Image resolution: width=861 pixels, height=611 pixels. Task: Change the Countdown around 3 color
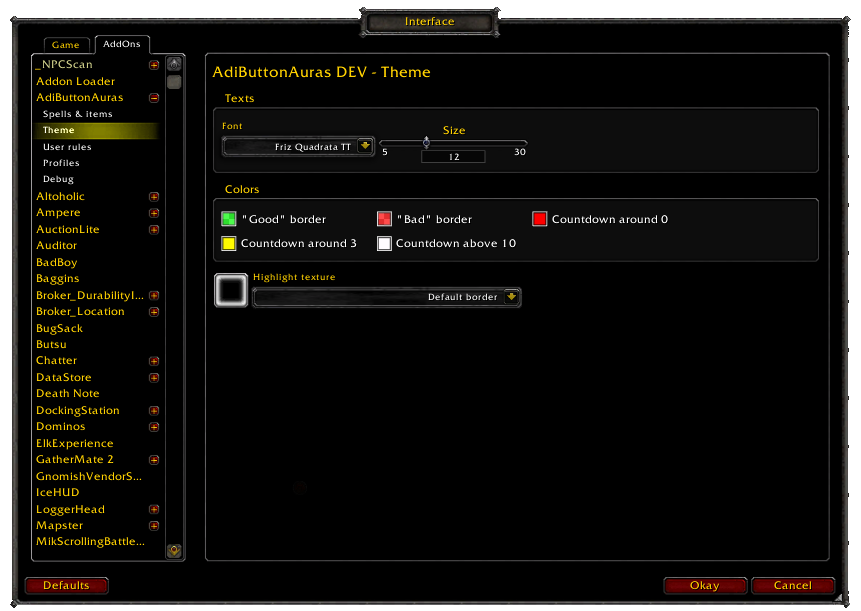[x=228, y=243]
